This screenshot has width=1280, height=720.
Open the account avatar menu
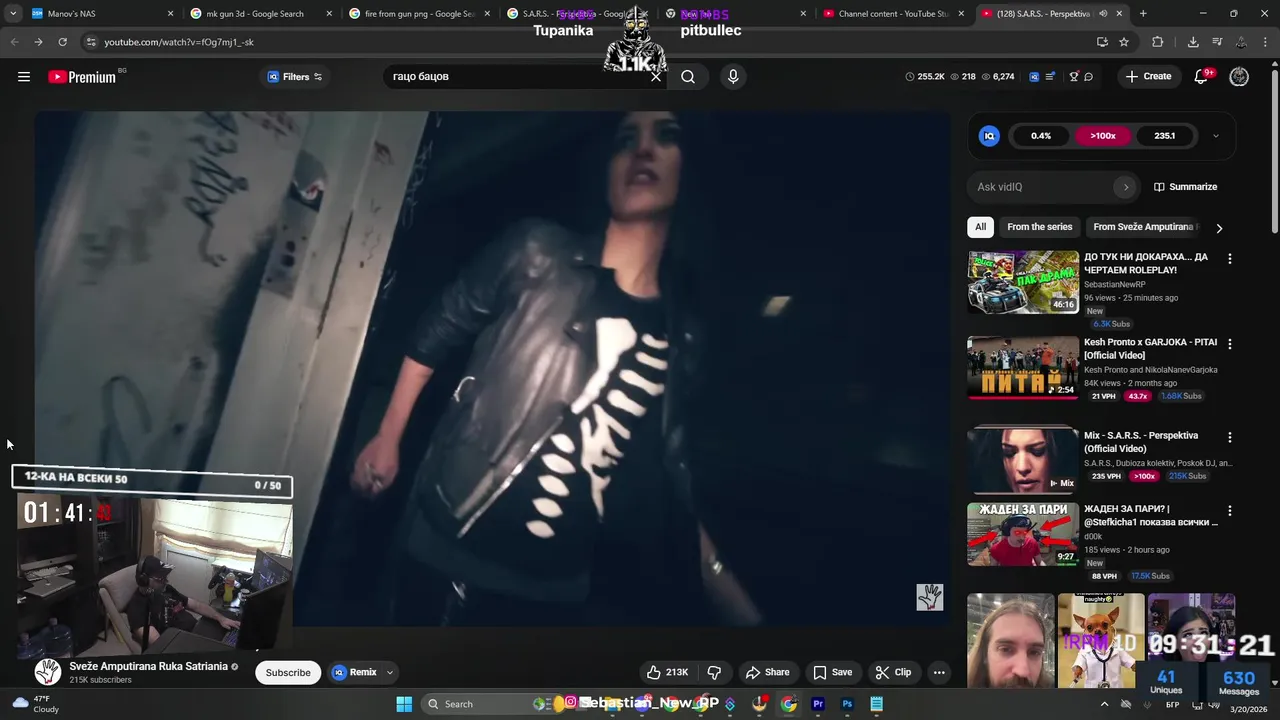(x=1239, y=77)
